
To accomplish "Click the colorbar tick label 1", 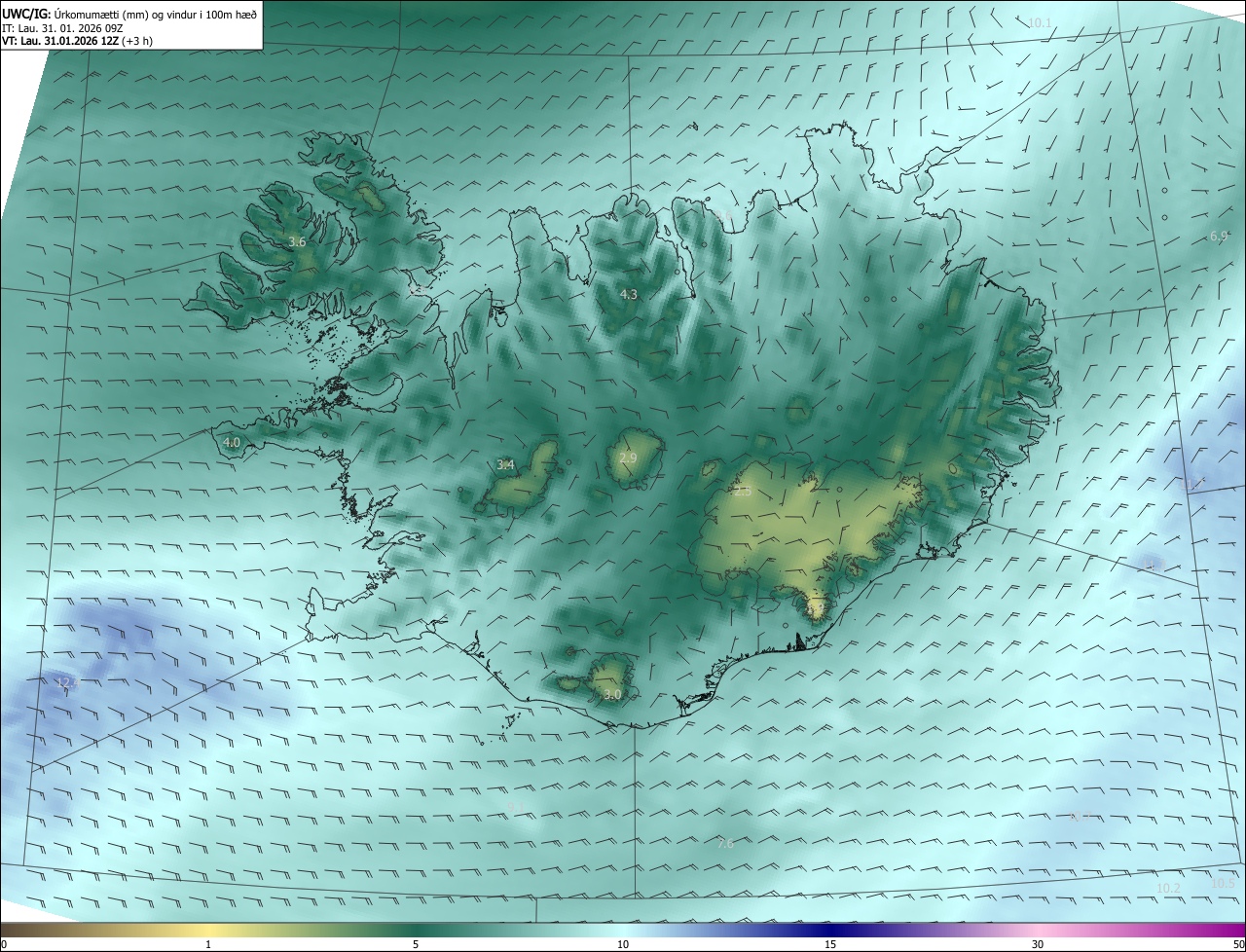I will (x=208, y=944).
